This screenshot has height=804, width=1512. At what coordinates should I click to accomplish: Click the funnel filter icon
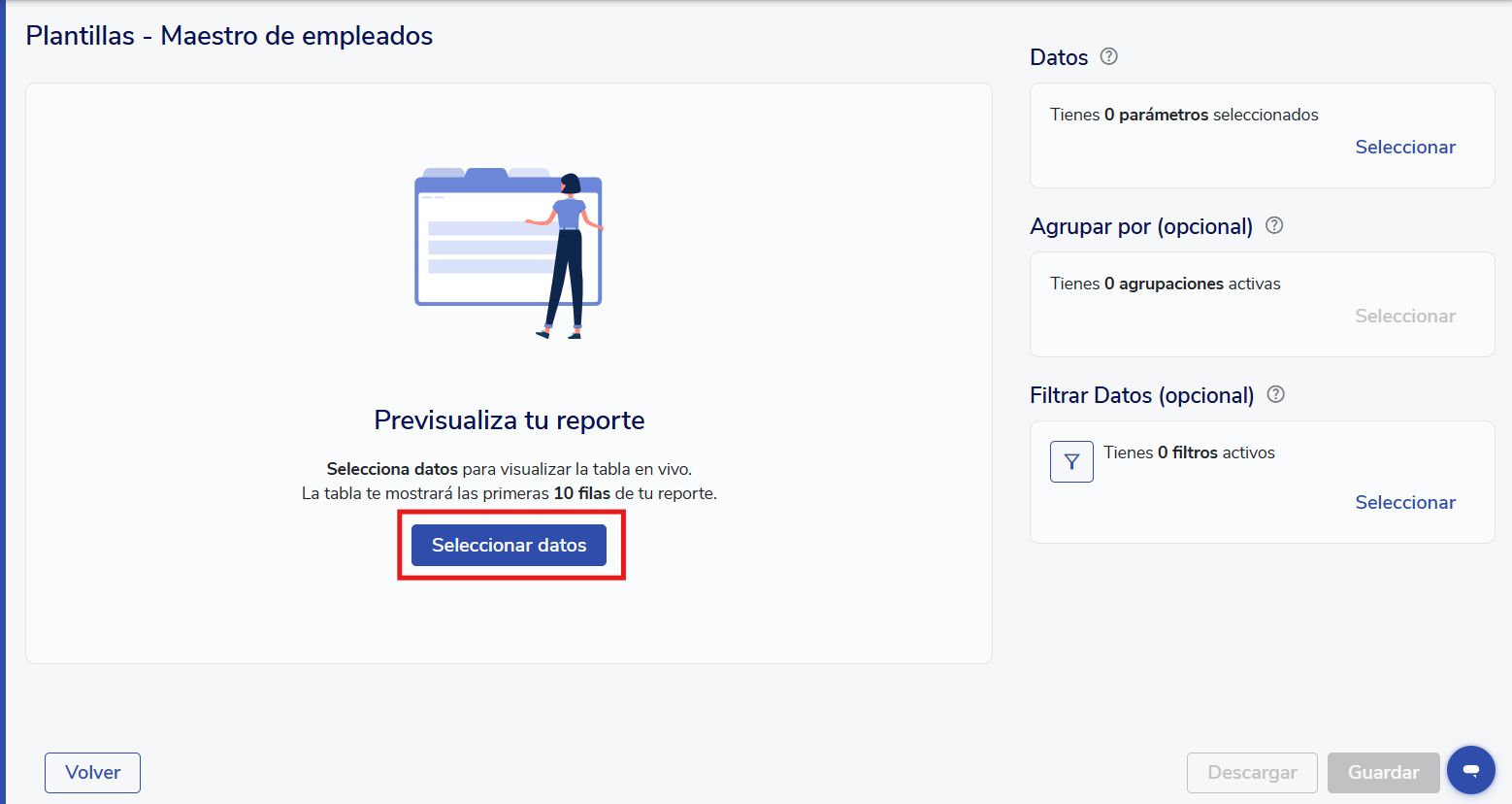(x=1071, y=462)
